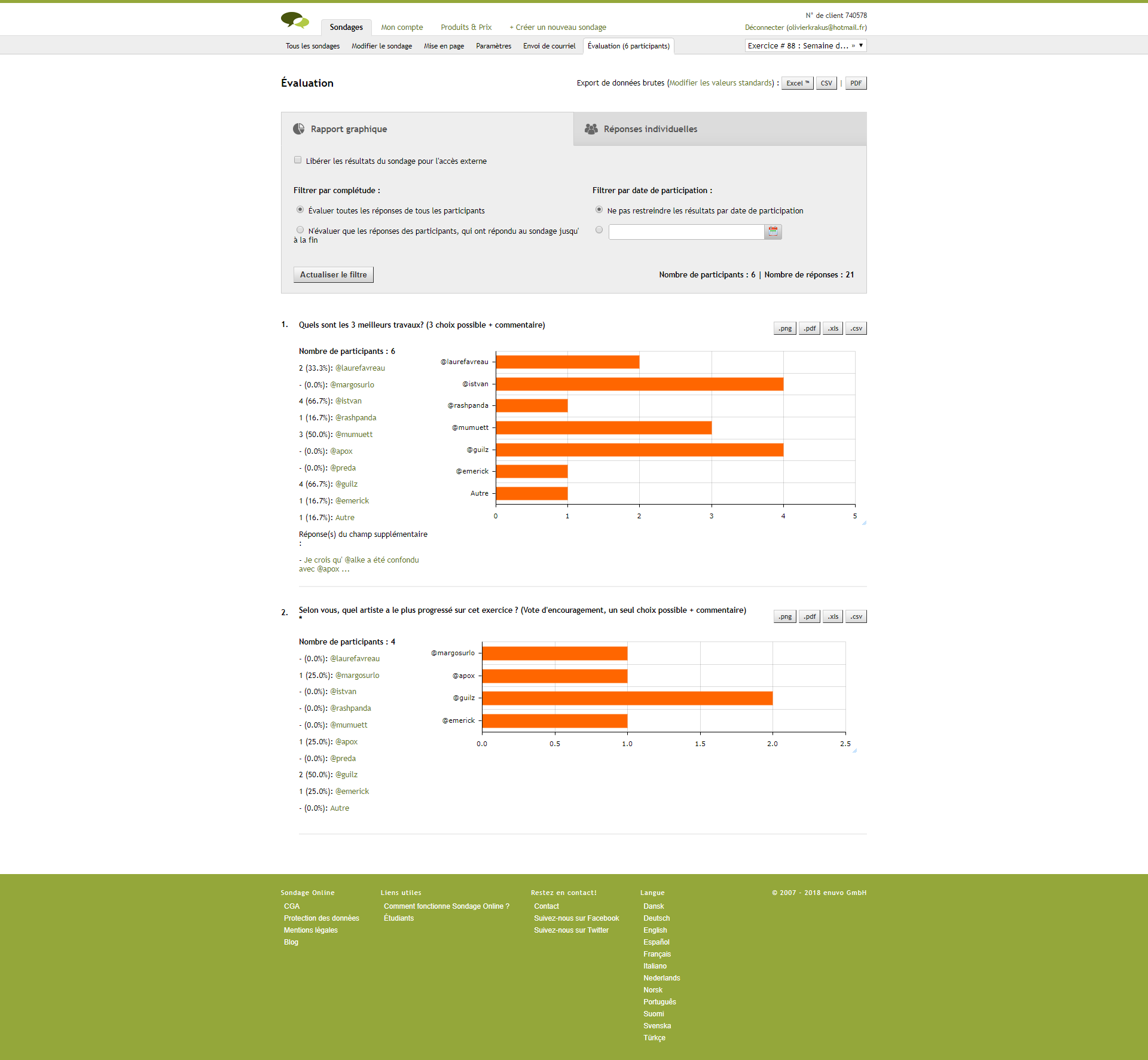Check 'Libérer les résultats du sondage' checkbox
This screenshot has width=1148, height=1060.
(x=298, y=160)
